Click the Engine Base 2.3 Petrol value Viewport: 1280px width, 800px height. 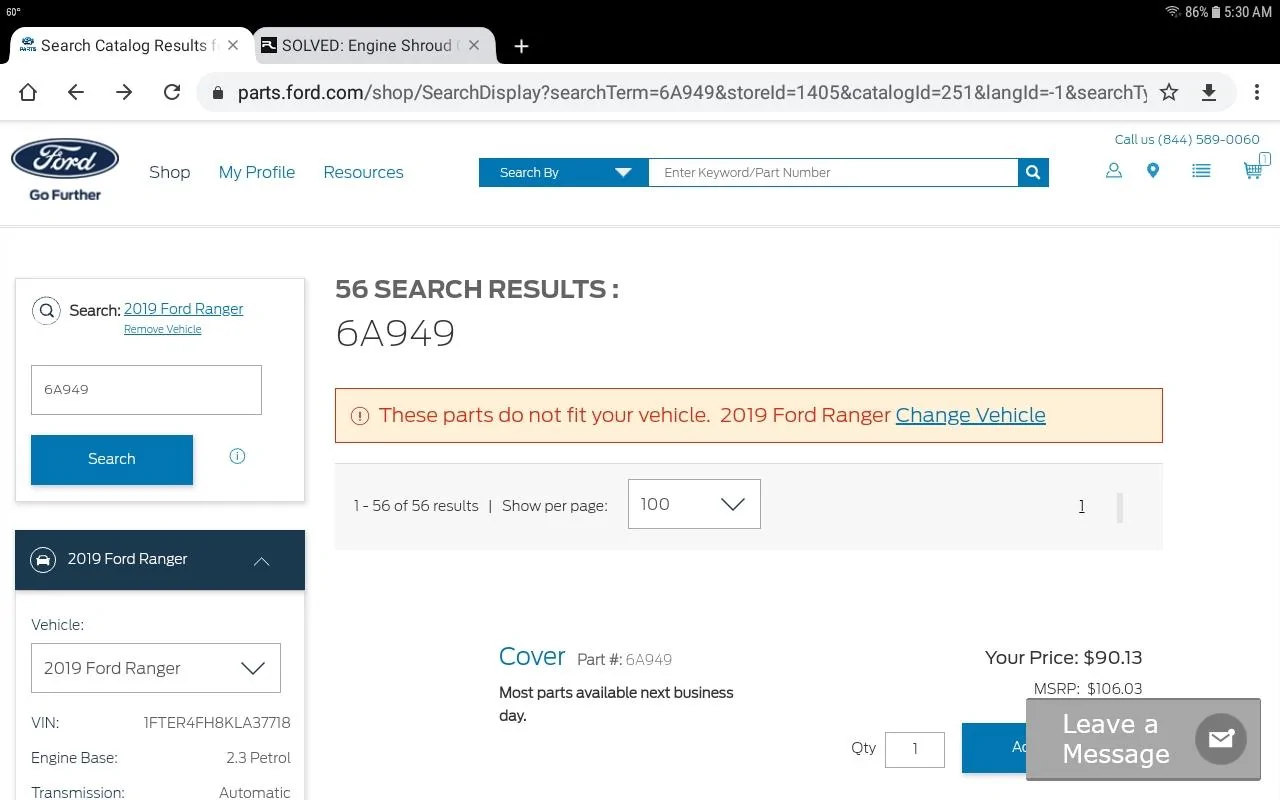(258, 758)
